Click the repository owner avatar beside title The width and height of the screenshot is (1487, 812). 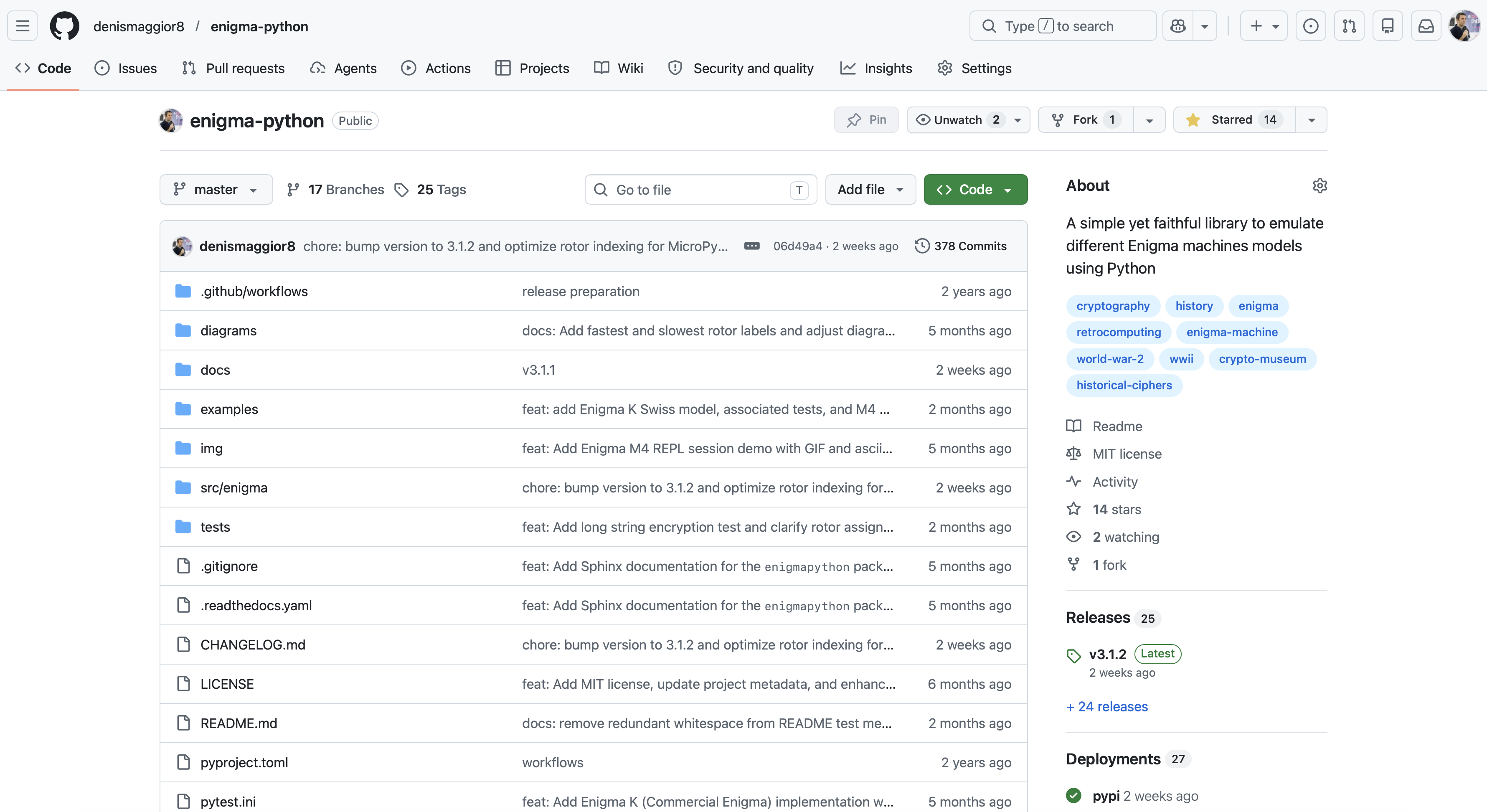coord(171,120)
